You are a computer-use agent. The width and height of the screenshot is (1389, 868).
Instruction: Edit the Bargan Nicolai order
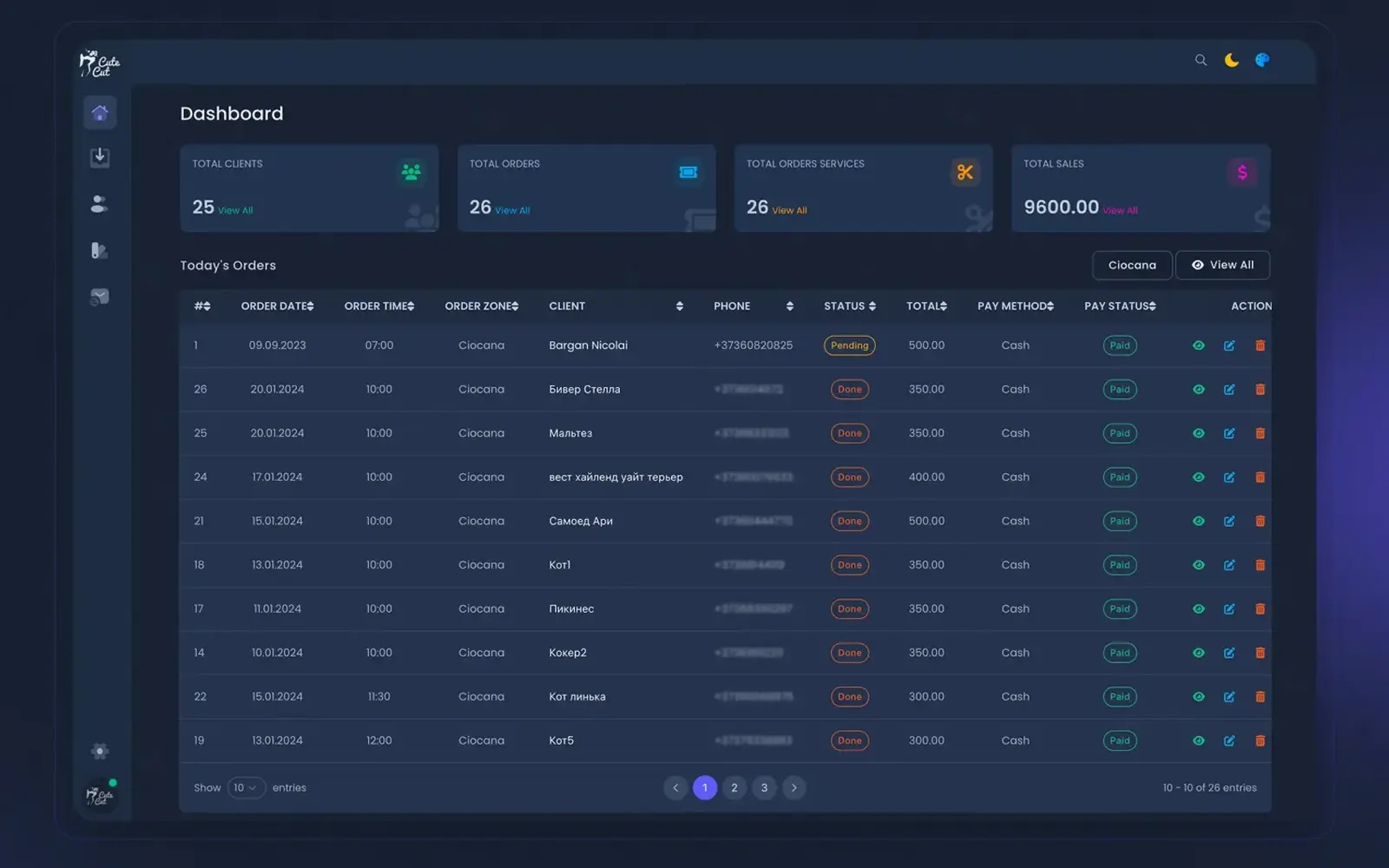pyautogui.click(x=1229, y=345)
